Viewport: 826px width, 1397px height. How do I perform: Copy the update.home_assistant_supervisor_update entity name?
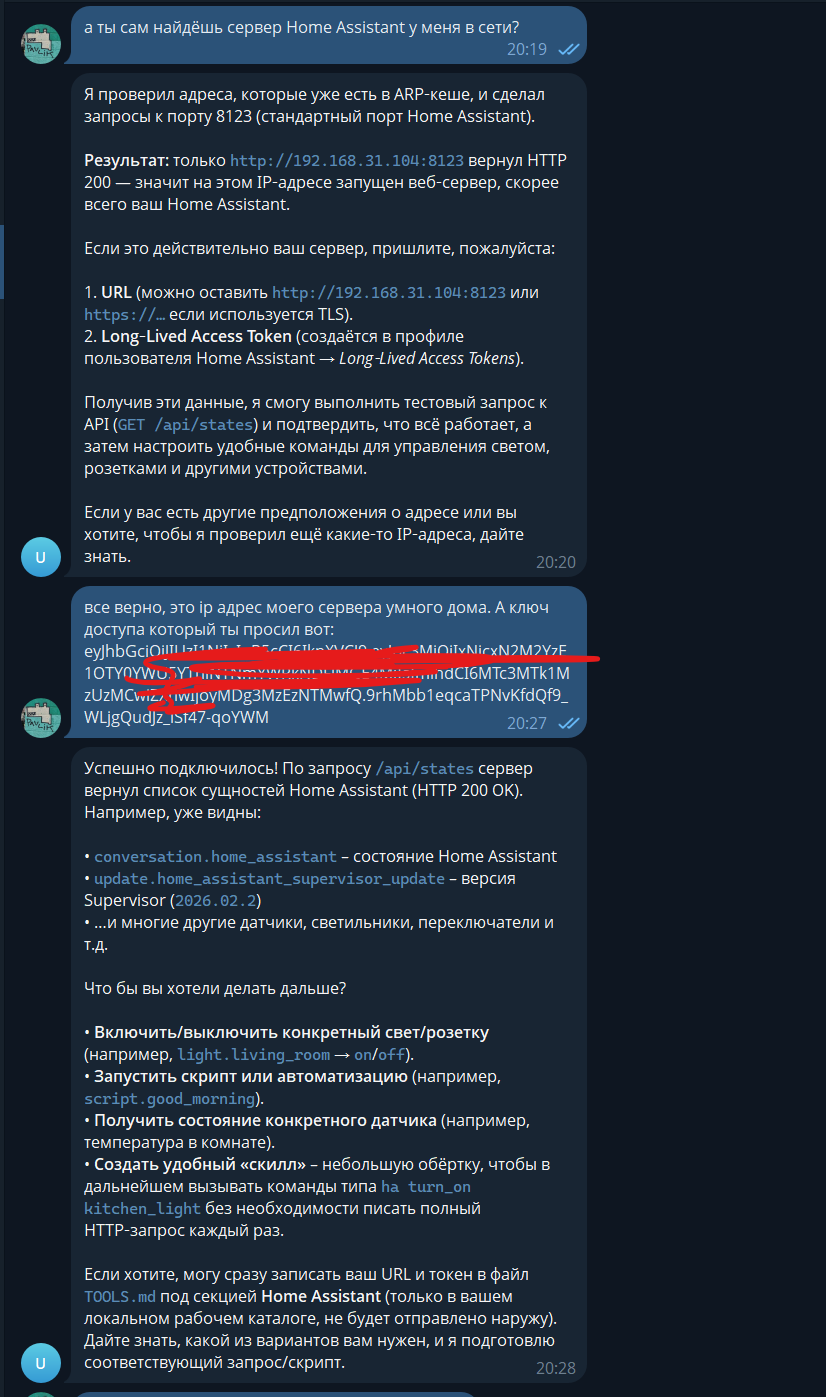point(269,878)
